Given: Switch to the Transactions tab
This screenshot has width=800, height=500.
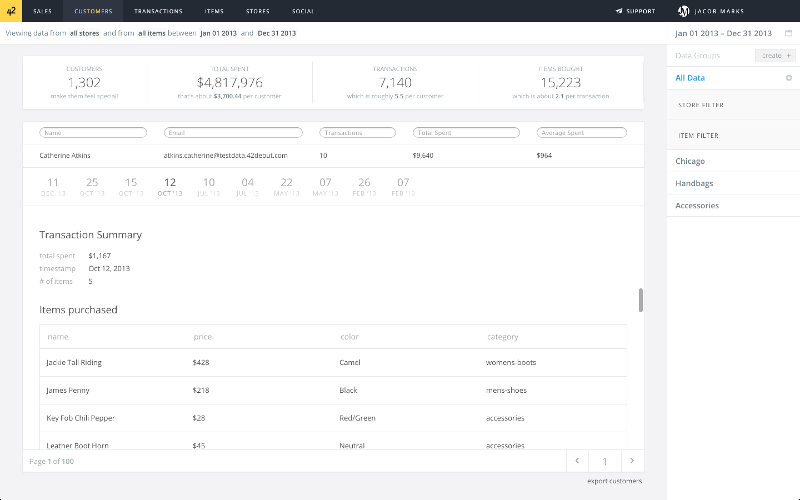Looking at the screenshot, I should coord(158,11).
